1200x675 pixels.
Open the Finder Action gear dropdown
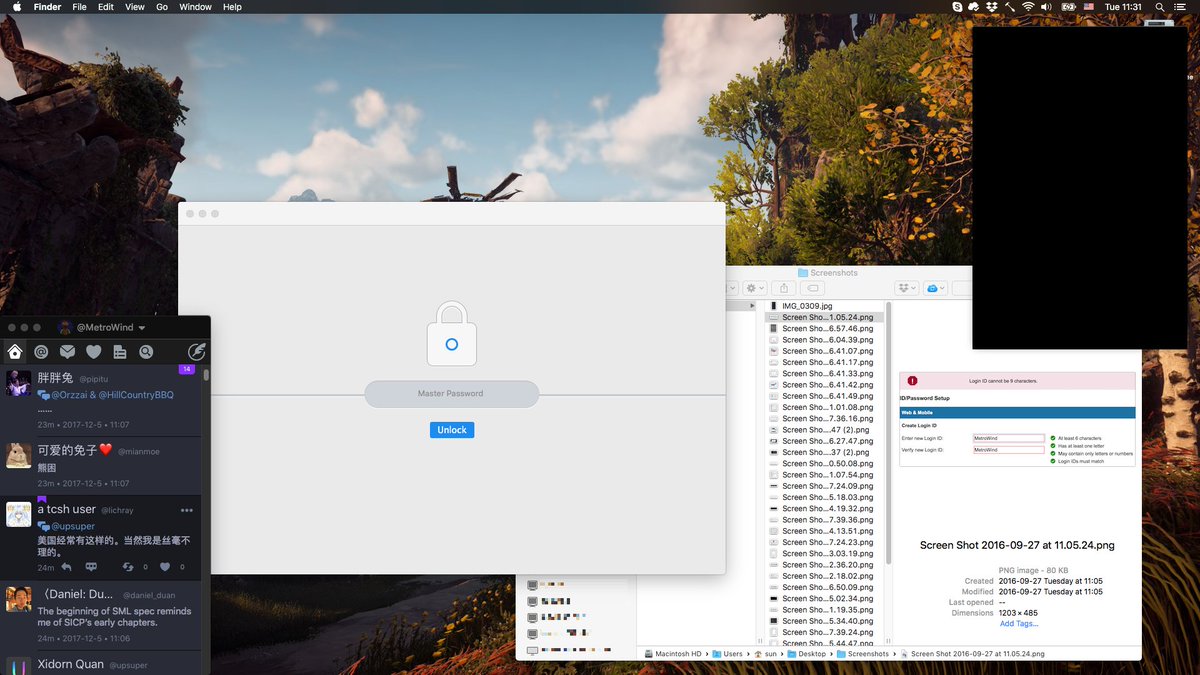pyautogui.click(x=755, y=288)
